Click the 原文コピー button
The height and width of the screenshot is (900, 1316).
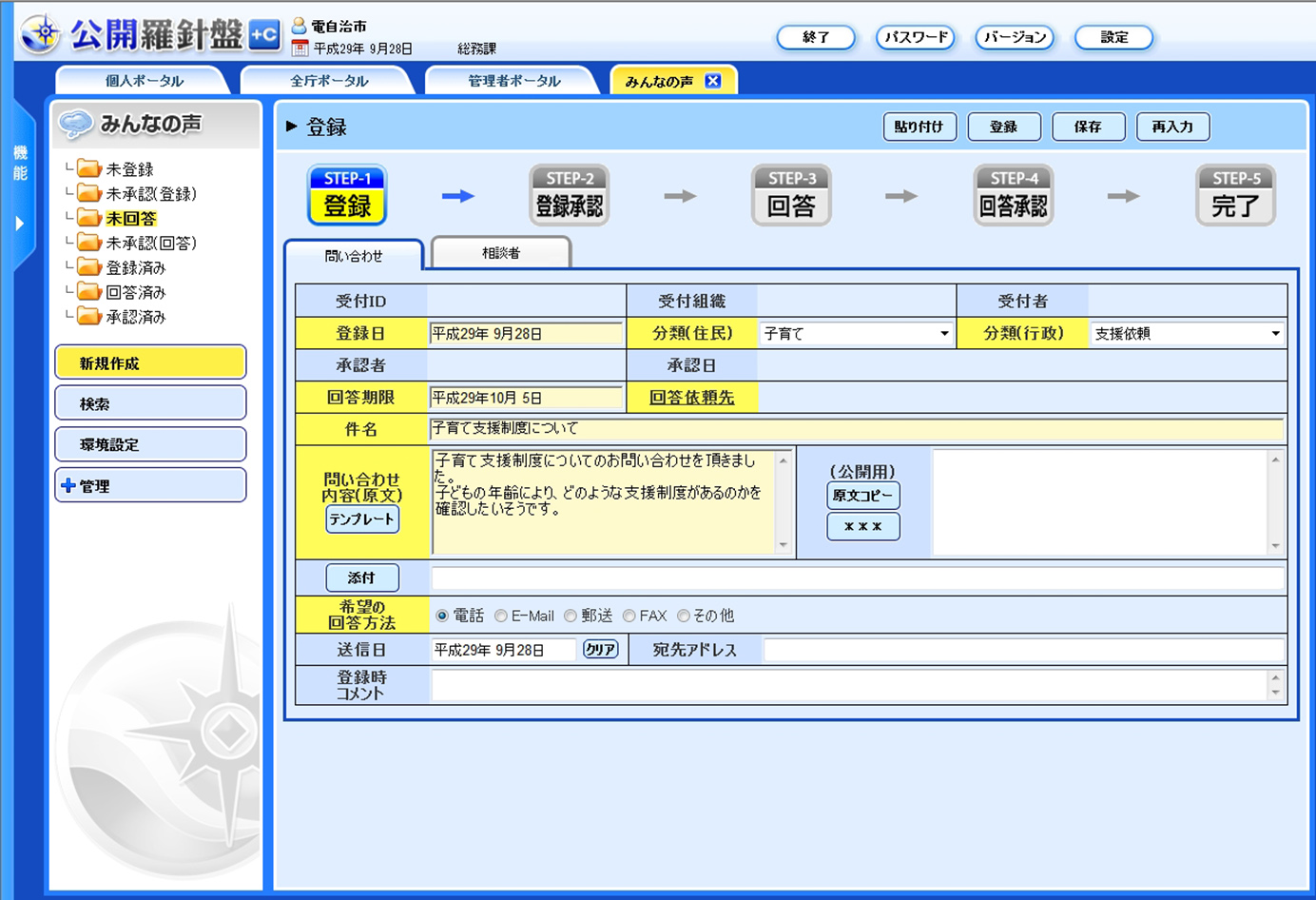(x=862, y=496)
